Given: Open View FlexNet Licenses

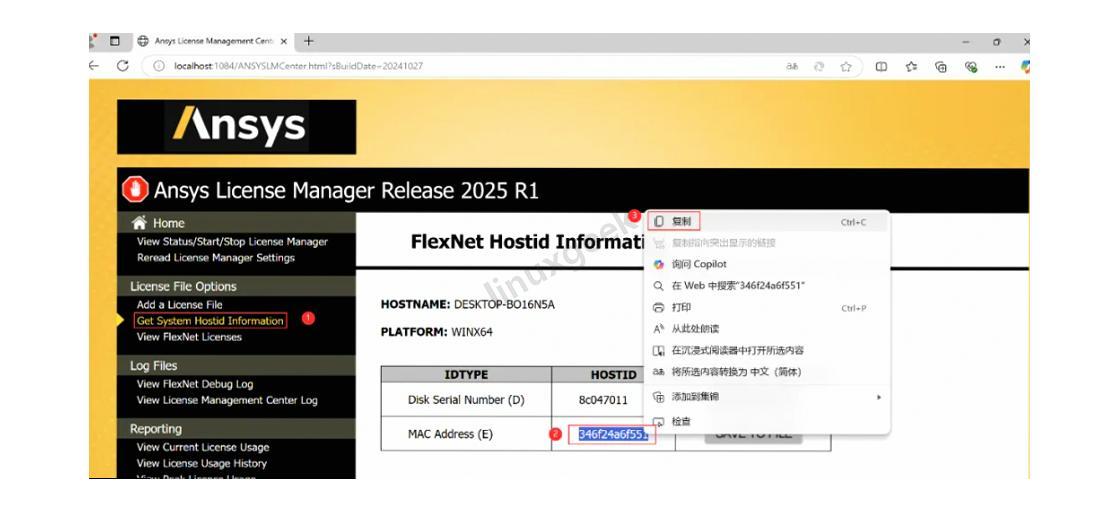Looking at the screenshot, I should click(x=189, y=337).
